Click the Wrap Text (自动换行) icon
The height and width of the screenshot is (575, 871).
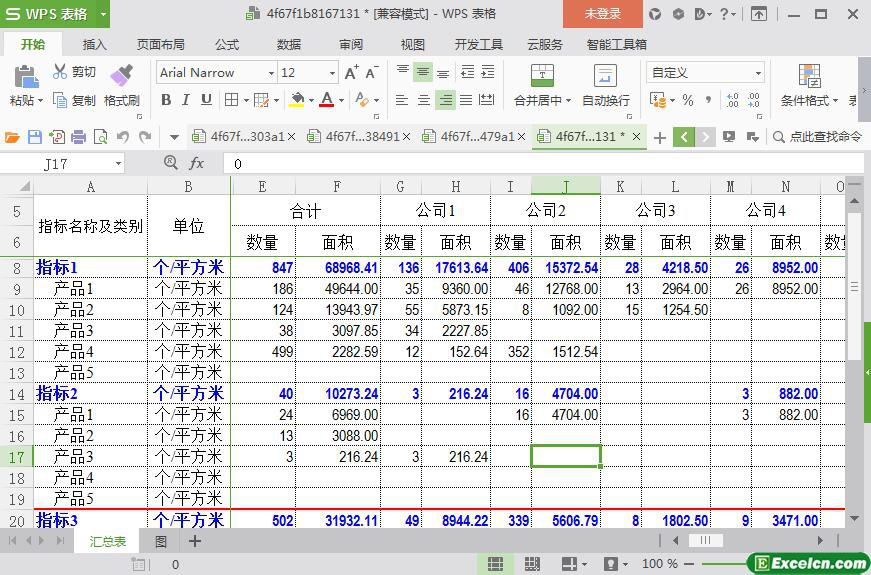tap(605, 77)
